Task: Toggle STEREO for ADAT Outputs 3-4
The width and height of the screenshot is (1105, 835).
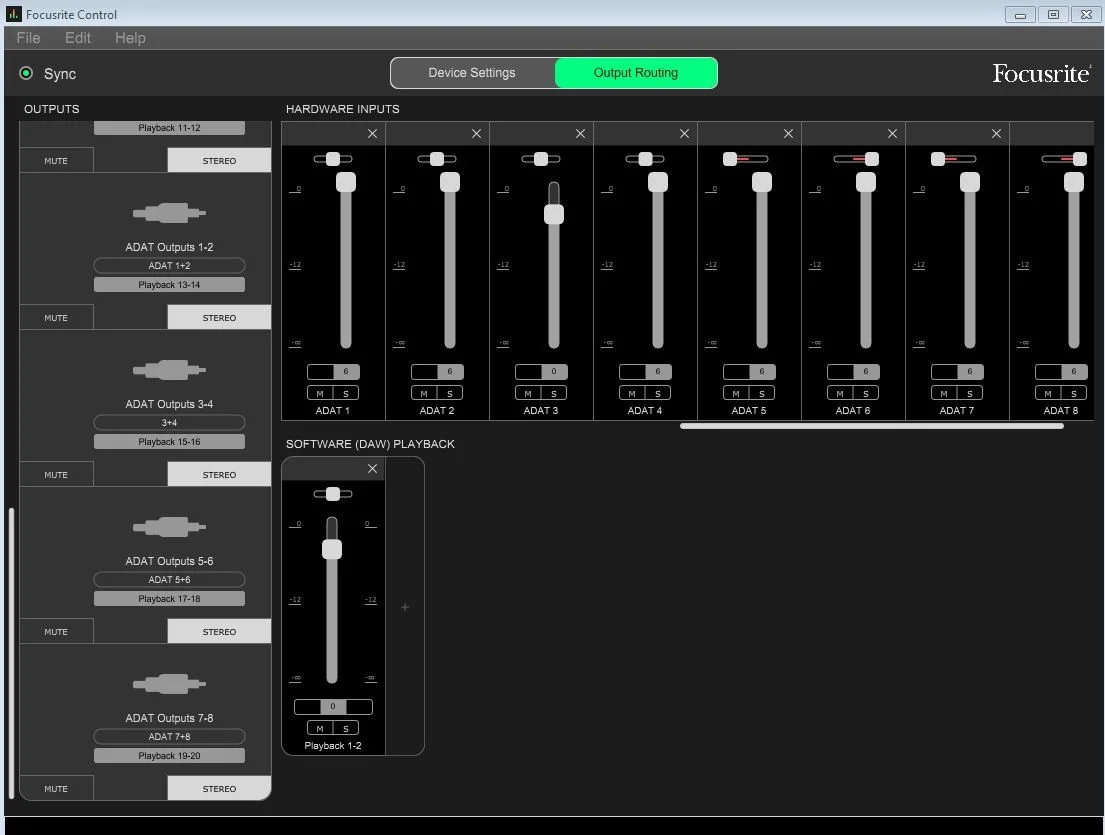Action: pos(219,474)
